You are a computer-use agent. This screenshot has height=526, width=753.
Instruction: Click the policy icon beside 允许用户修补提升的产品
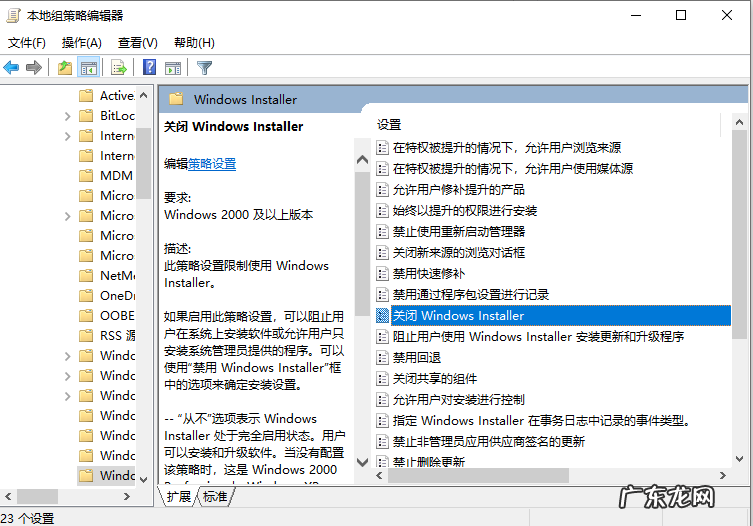pos(382,190)
